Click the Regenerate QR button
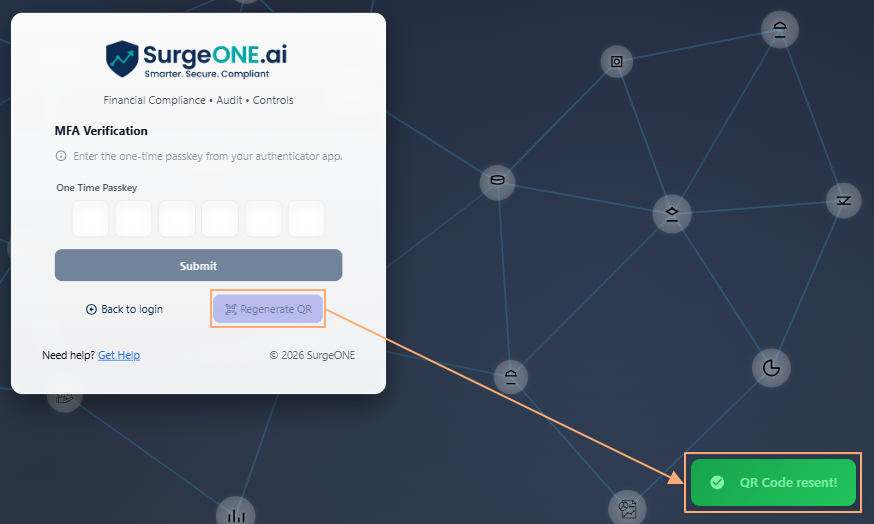 [x=268, y=310]
